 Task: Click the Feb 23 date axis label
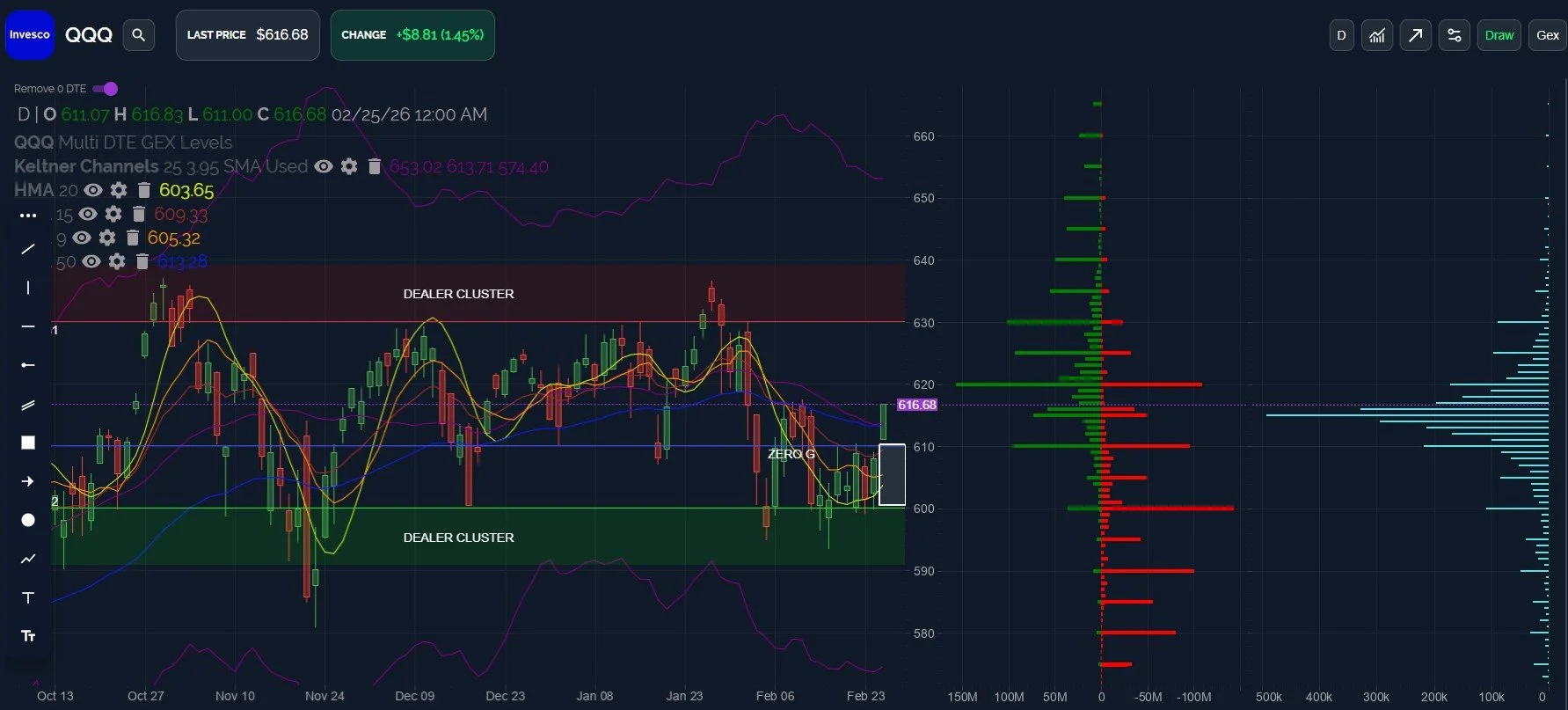[865, 696]
